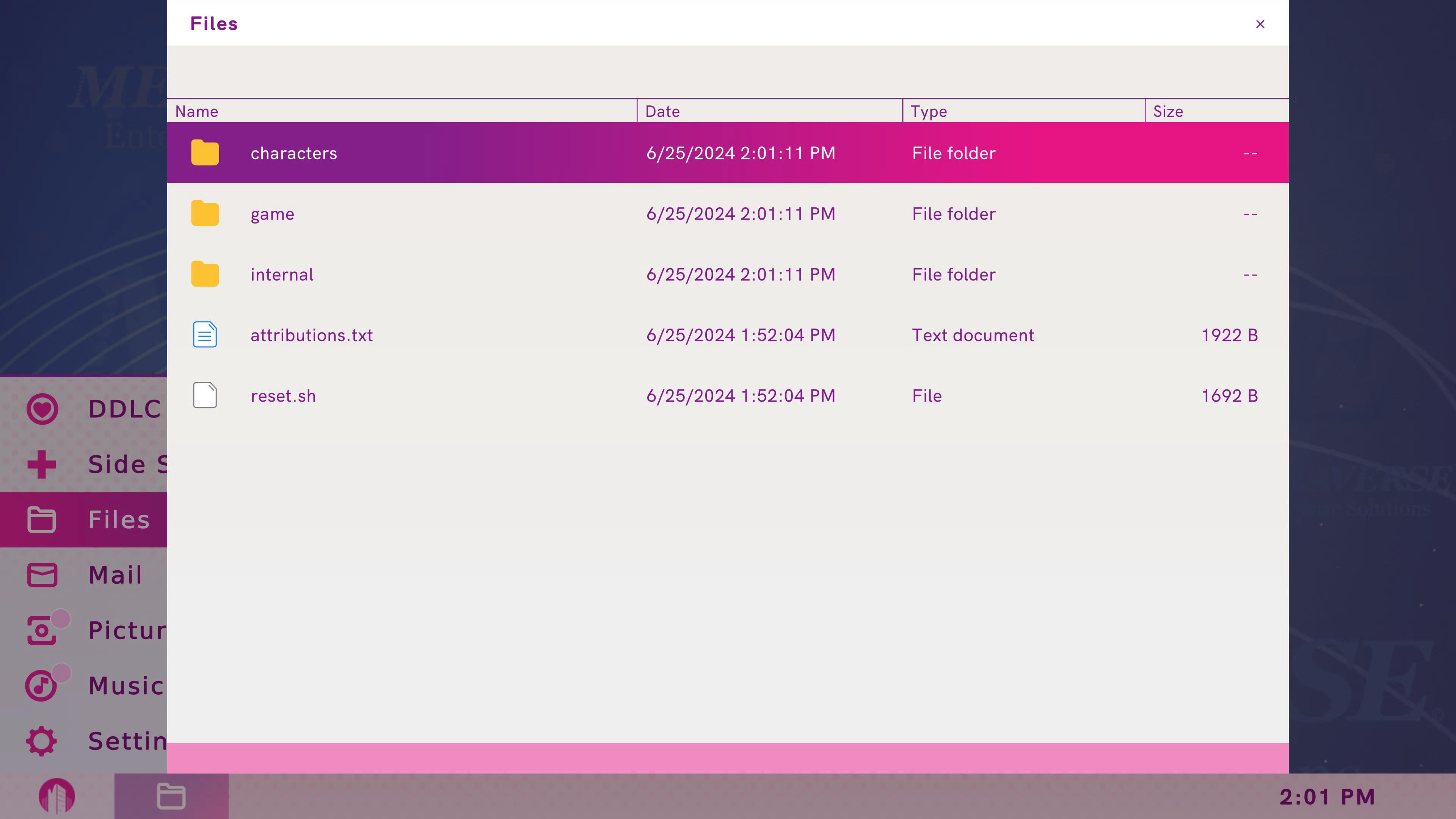Open the characters folder icon
1456x819 pixels.
pos(205,152)
